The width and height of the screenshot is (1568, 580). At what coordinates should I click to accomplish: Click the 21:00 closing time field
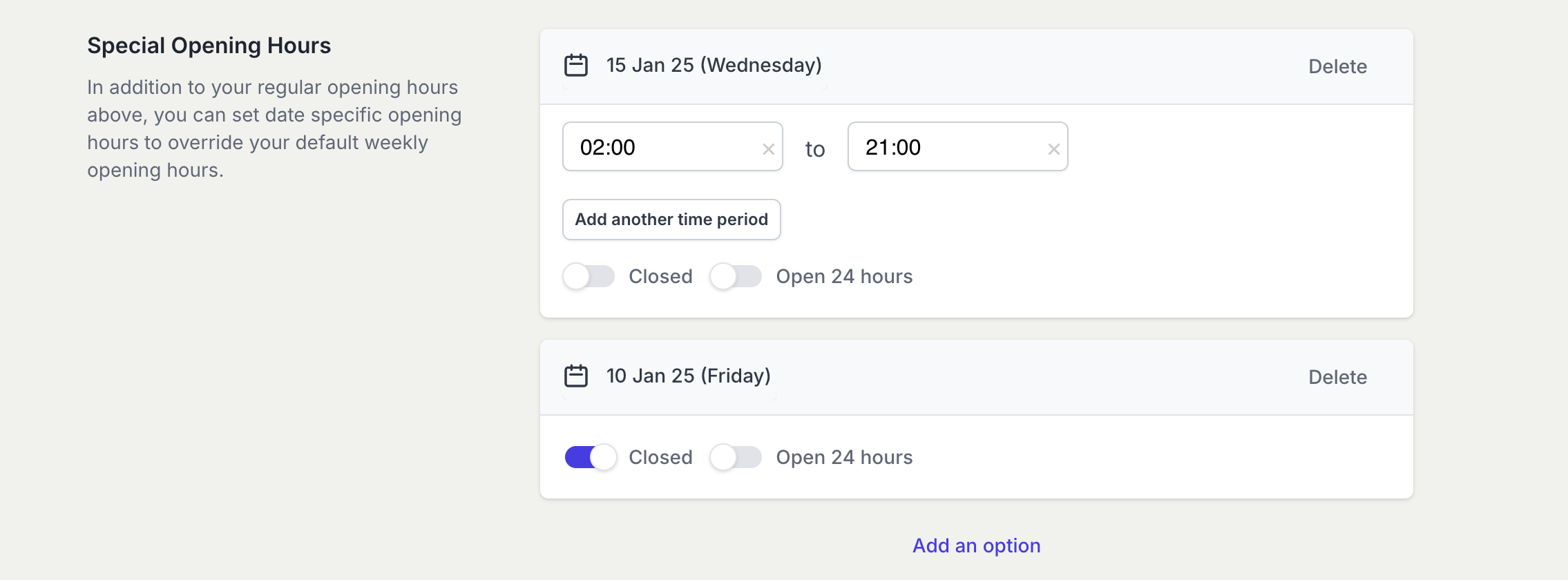point(948,147)
